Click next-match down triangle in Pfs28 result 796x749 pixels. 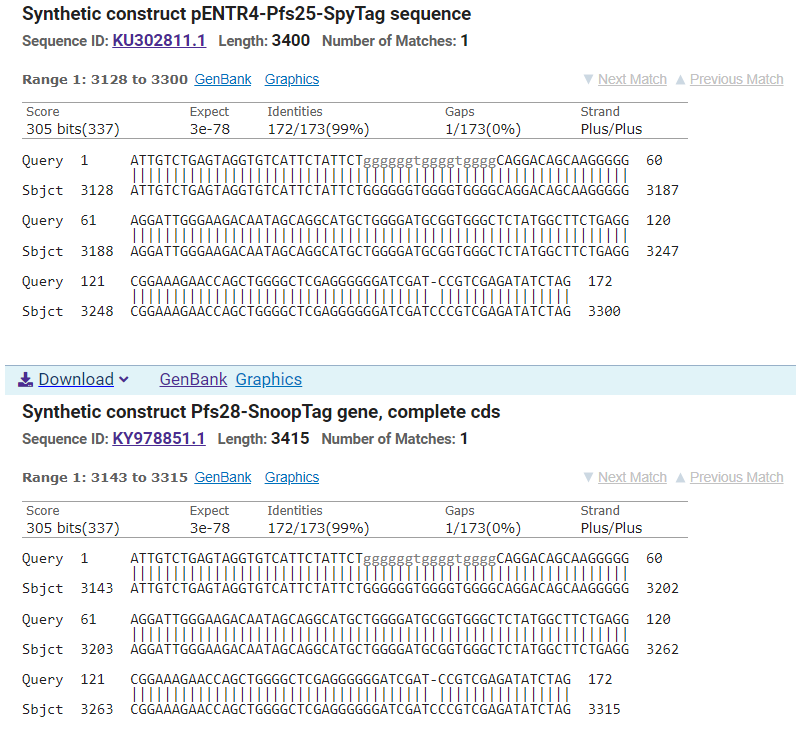pos(588,478)
